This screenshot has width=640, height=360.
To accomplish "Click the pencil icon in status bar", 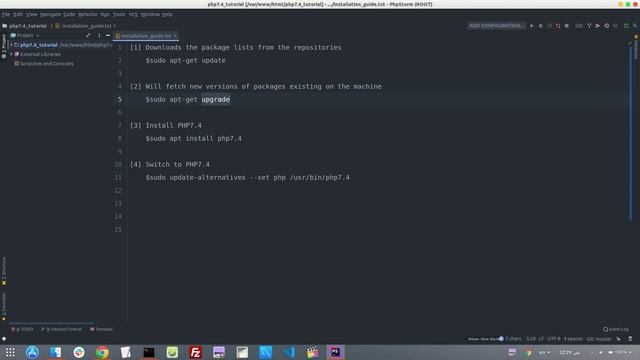I will (618, 339).
